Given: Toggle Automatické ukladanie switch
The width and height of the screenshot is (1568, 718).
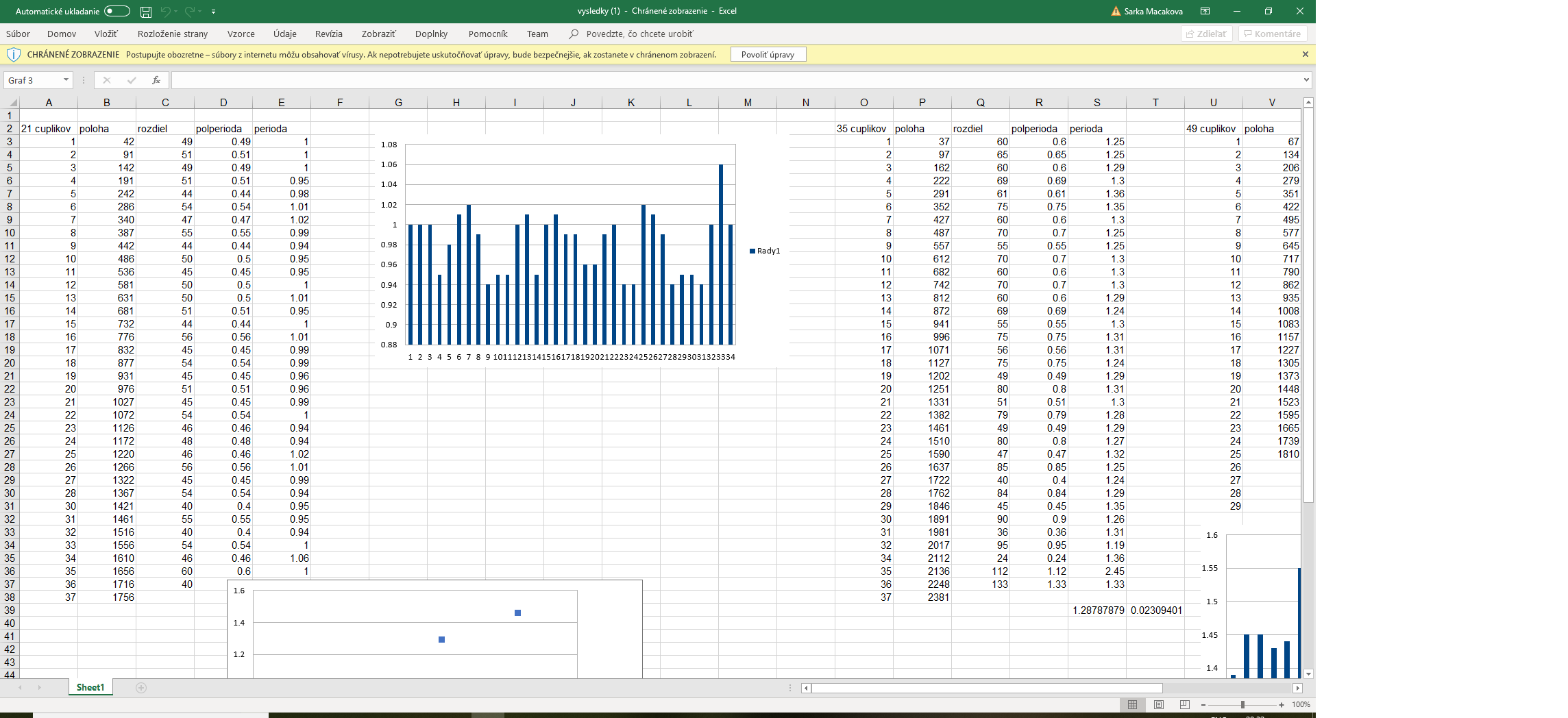Looking at the screenshot, I should pyautogui.click(x=117, y=11).
